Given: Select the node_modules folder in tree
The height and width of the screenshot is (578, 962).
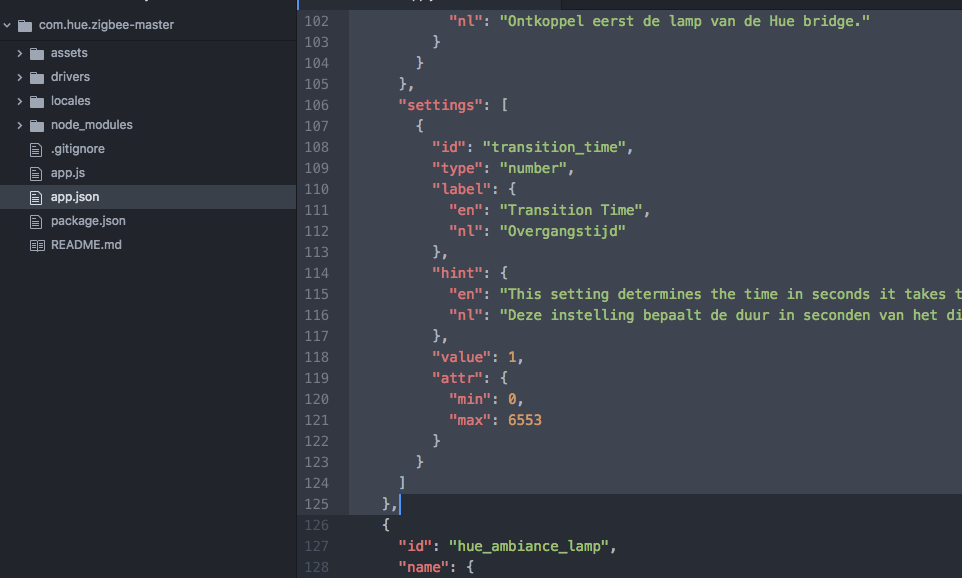Looking at the screenshot, I should coord(92,125).
